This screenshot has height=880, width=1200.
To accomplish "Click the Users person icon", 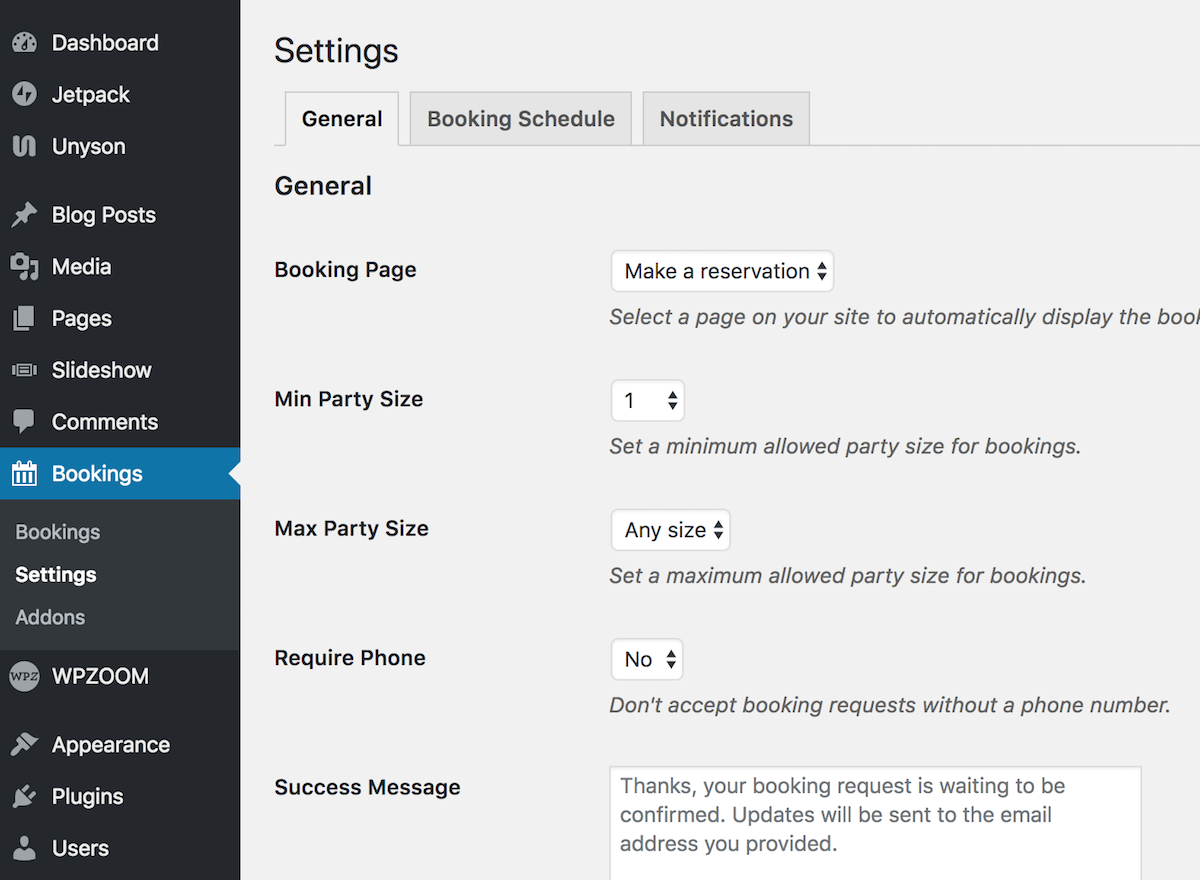I will tap(24, 849).
